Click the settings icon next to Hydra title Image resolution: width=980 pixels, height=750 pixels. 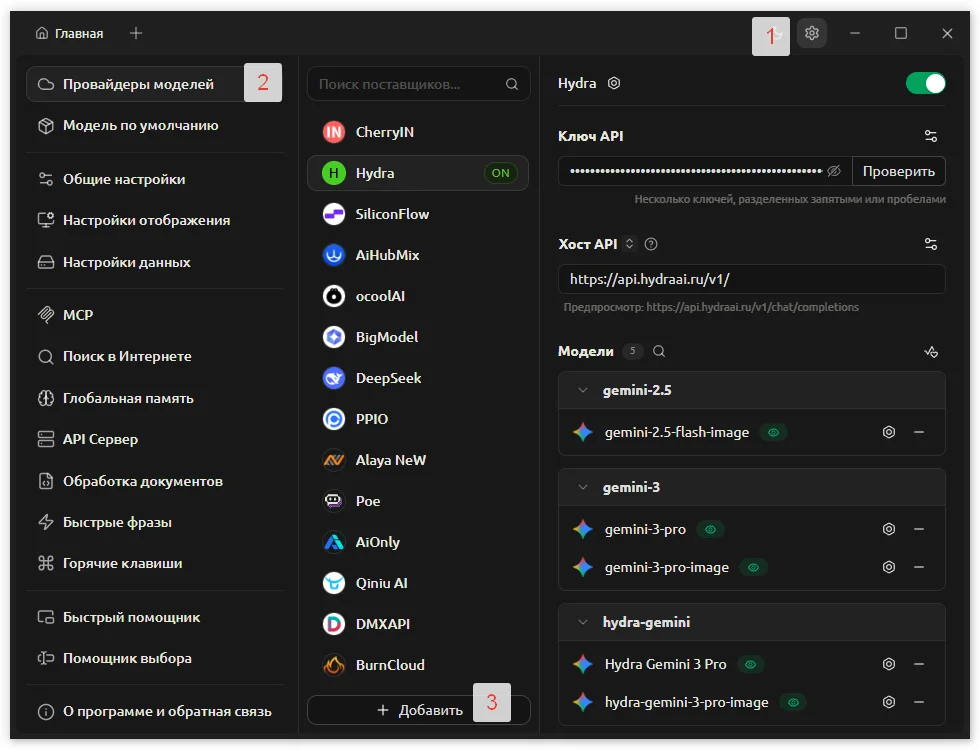[614, 84]
